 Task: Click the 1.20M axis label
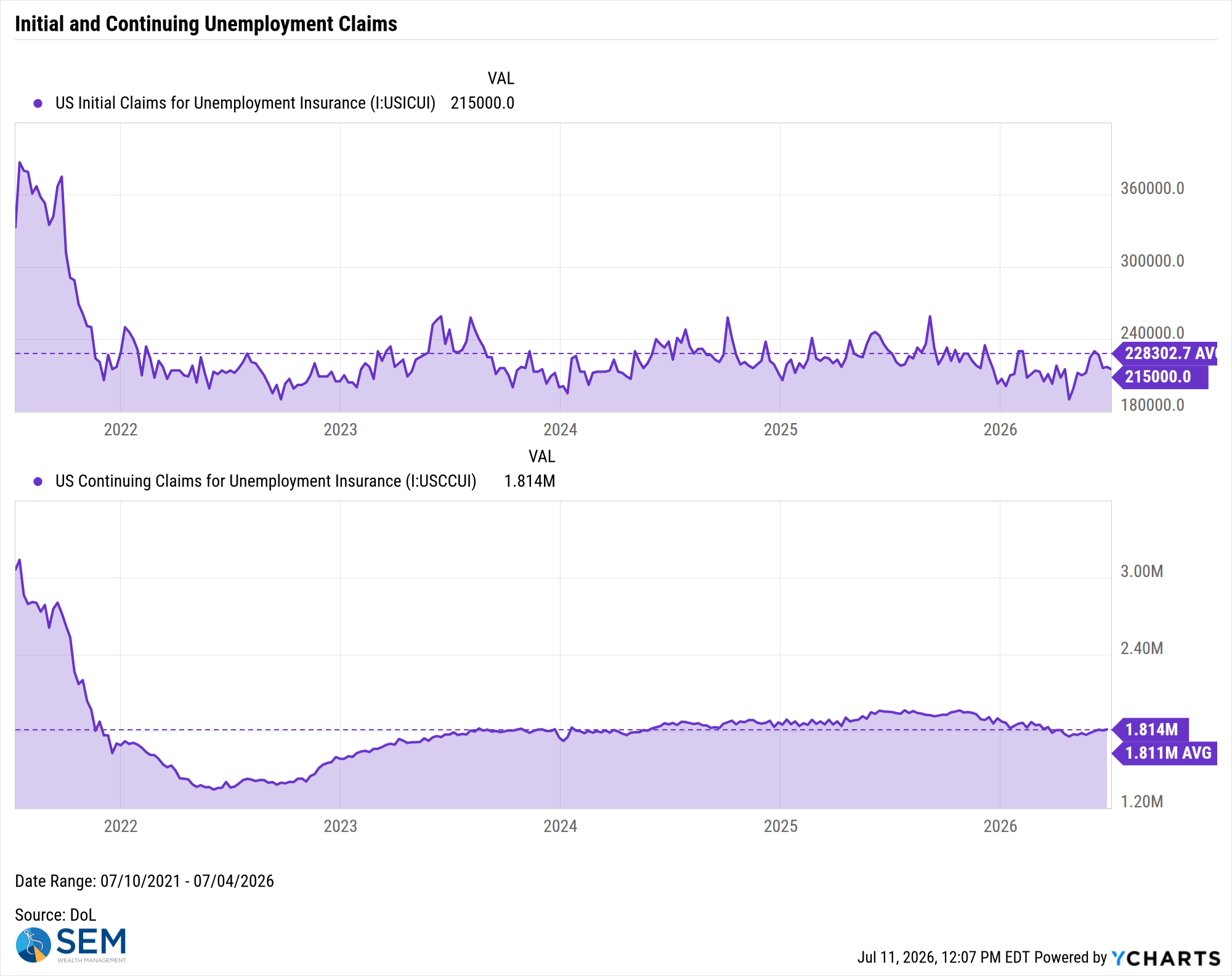(x=1141, y=802)
